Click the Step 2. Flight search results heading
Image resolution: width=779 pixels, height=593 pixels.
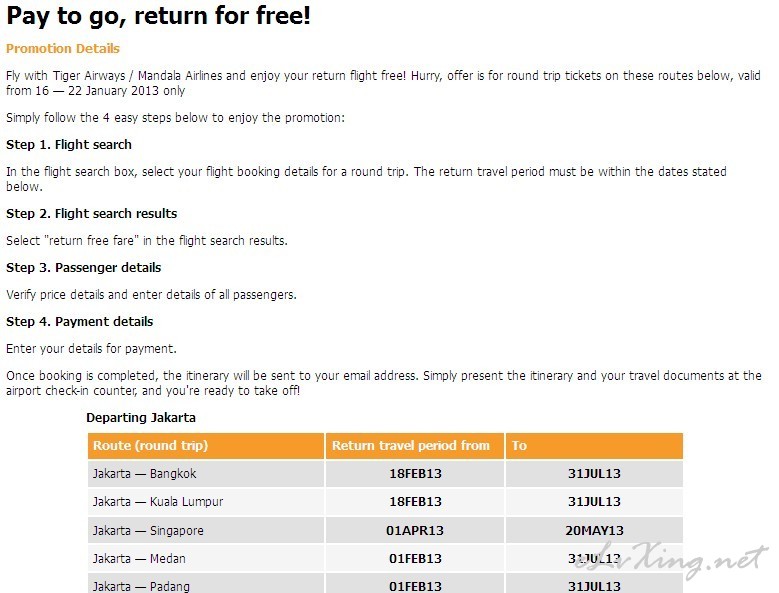91,214
